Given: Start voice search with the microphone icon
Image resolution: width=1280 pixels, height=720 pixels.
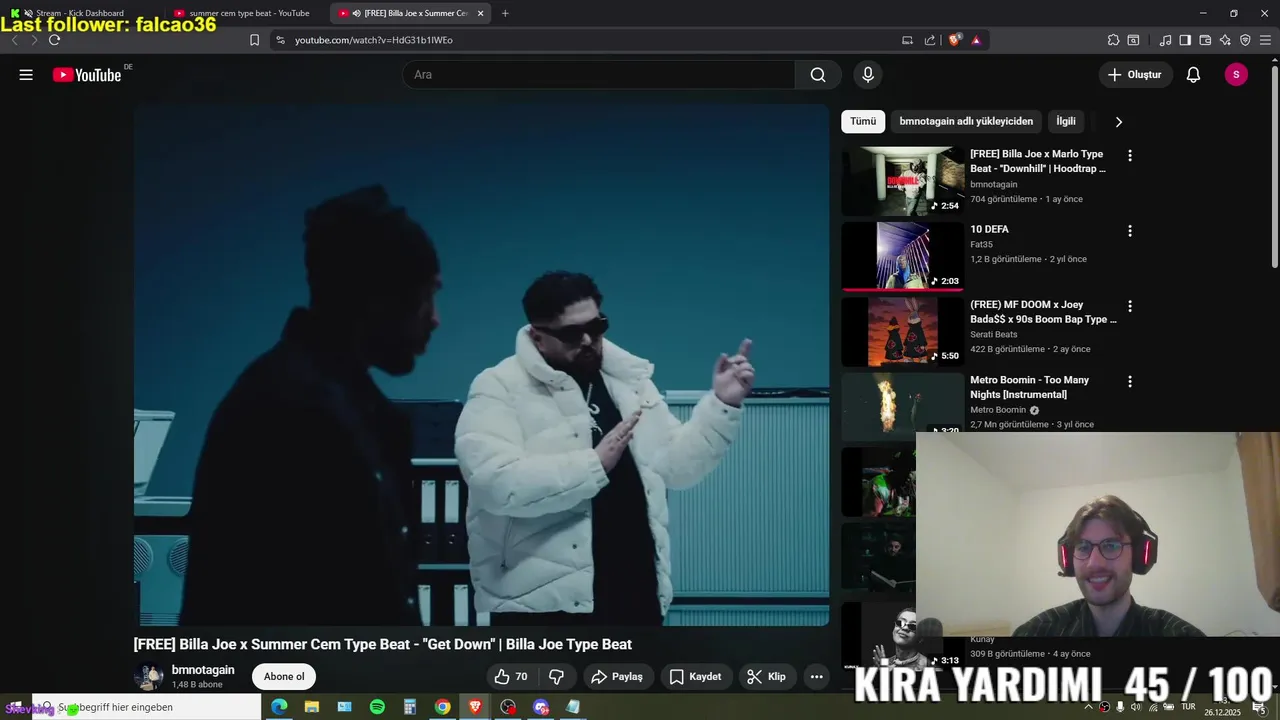Looking at the screenshot, I should click(868, 75).
